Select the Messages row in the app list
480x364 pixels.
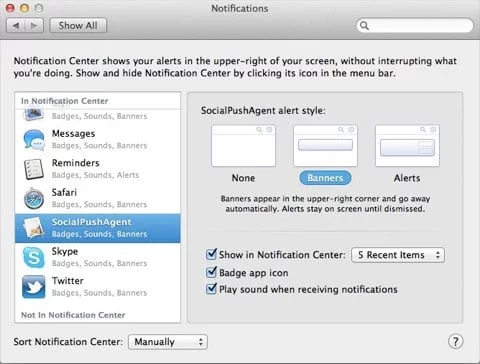click(98, 139)
